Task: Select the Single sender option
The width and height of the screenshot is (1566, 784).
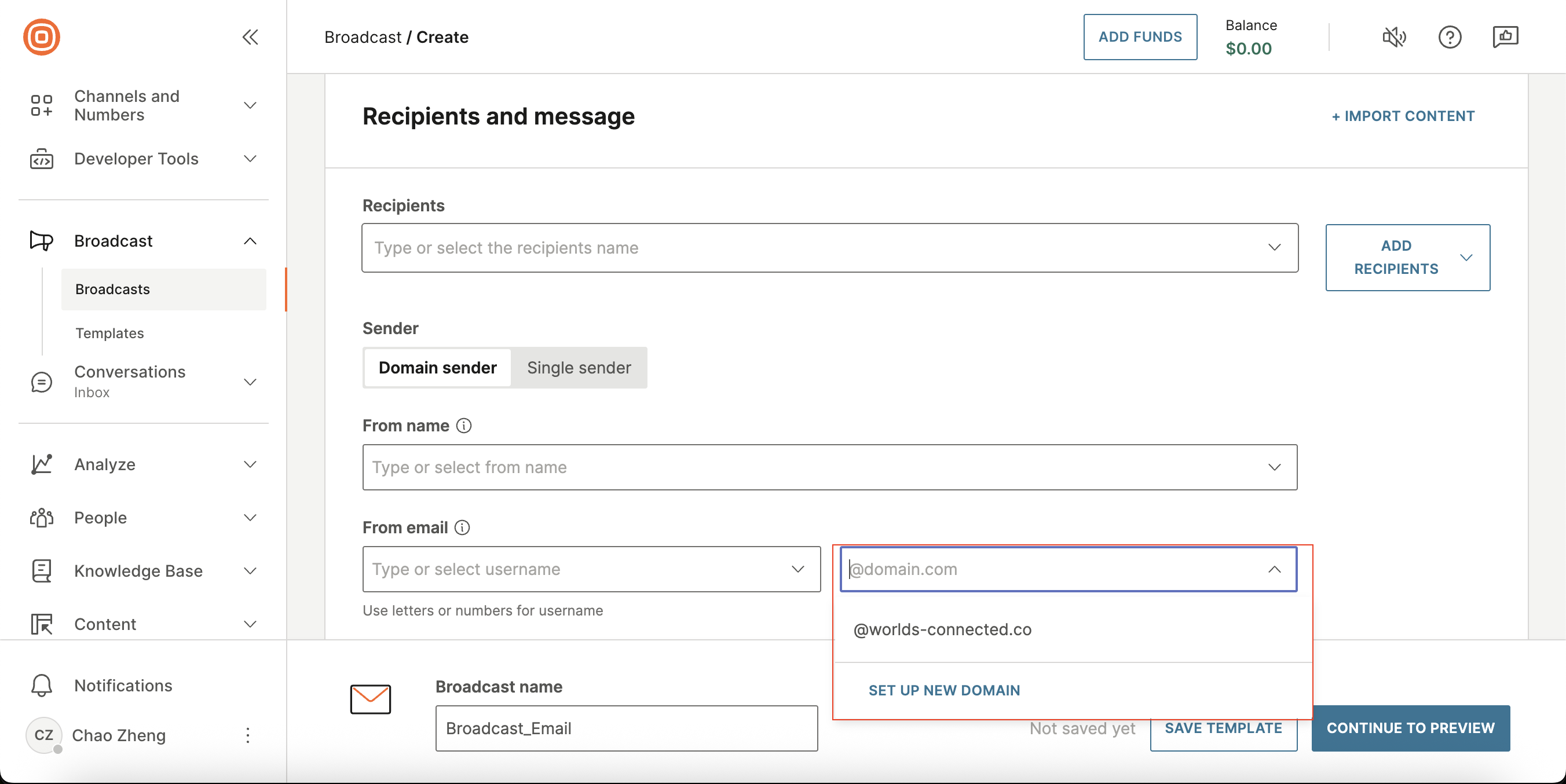Action: point(579,368)
